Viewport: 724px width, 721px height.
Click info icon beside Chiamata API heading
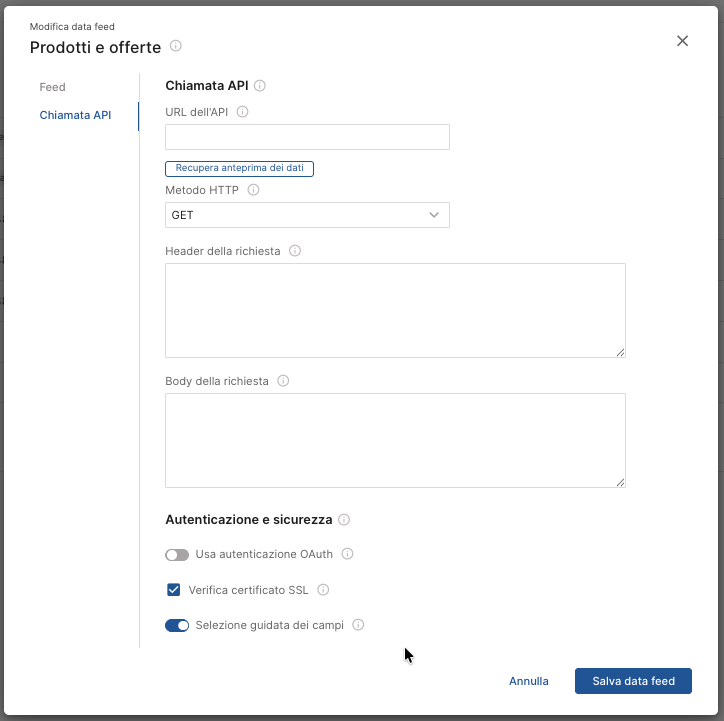pyautogui.click(x=260, y=86)
